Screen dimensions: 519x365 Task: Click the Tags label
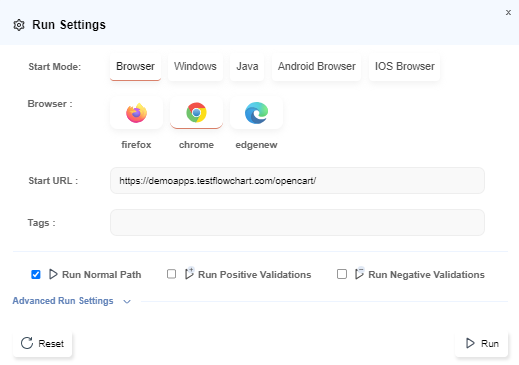[41, 223]
